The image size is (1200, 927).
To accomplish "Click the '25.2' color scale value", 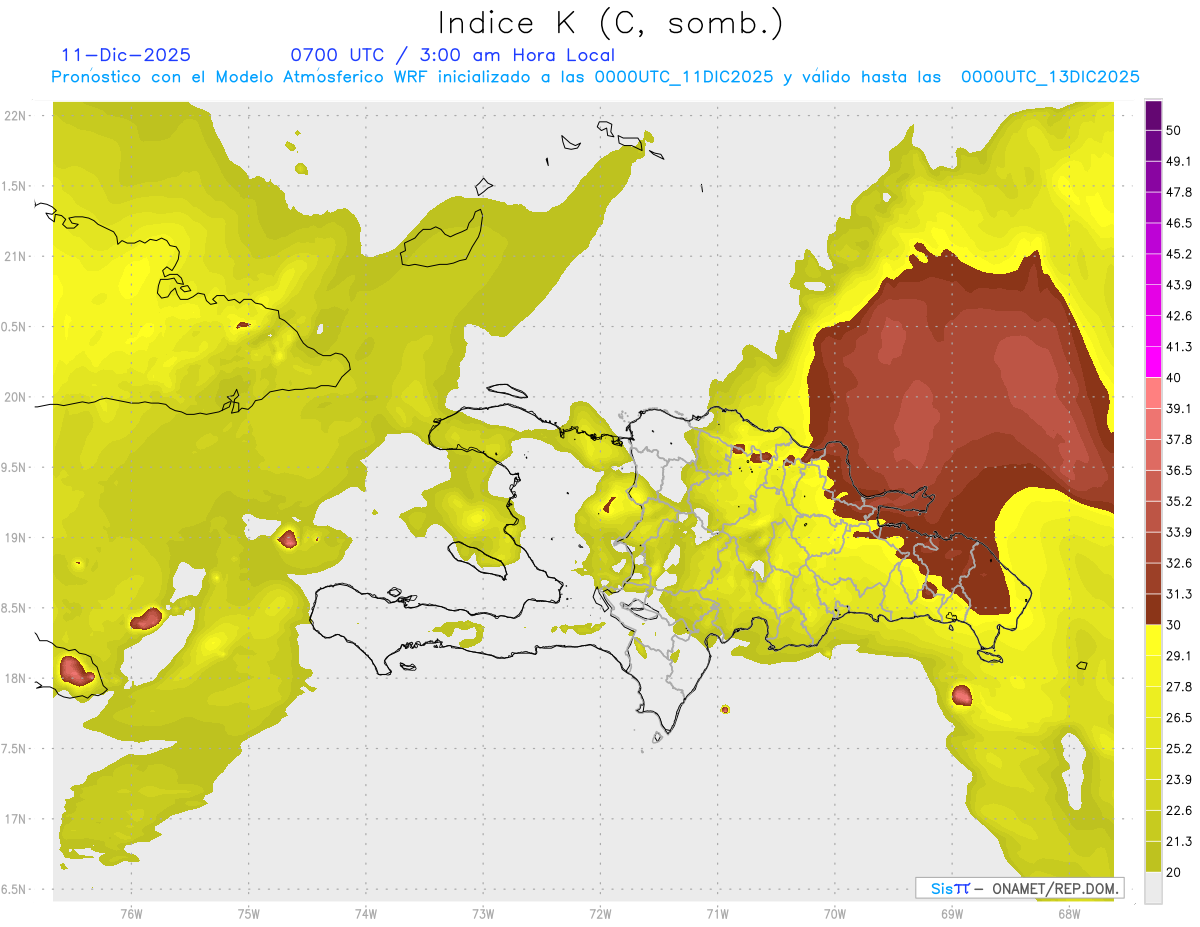I will click(x=1180, y=749).
